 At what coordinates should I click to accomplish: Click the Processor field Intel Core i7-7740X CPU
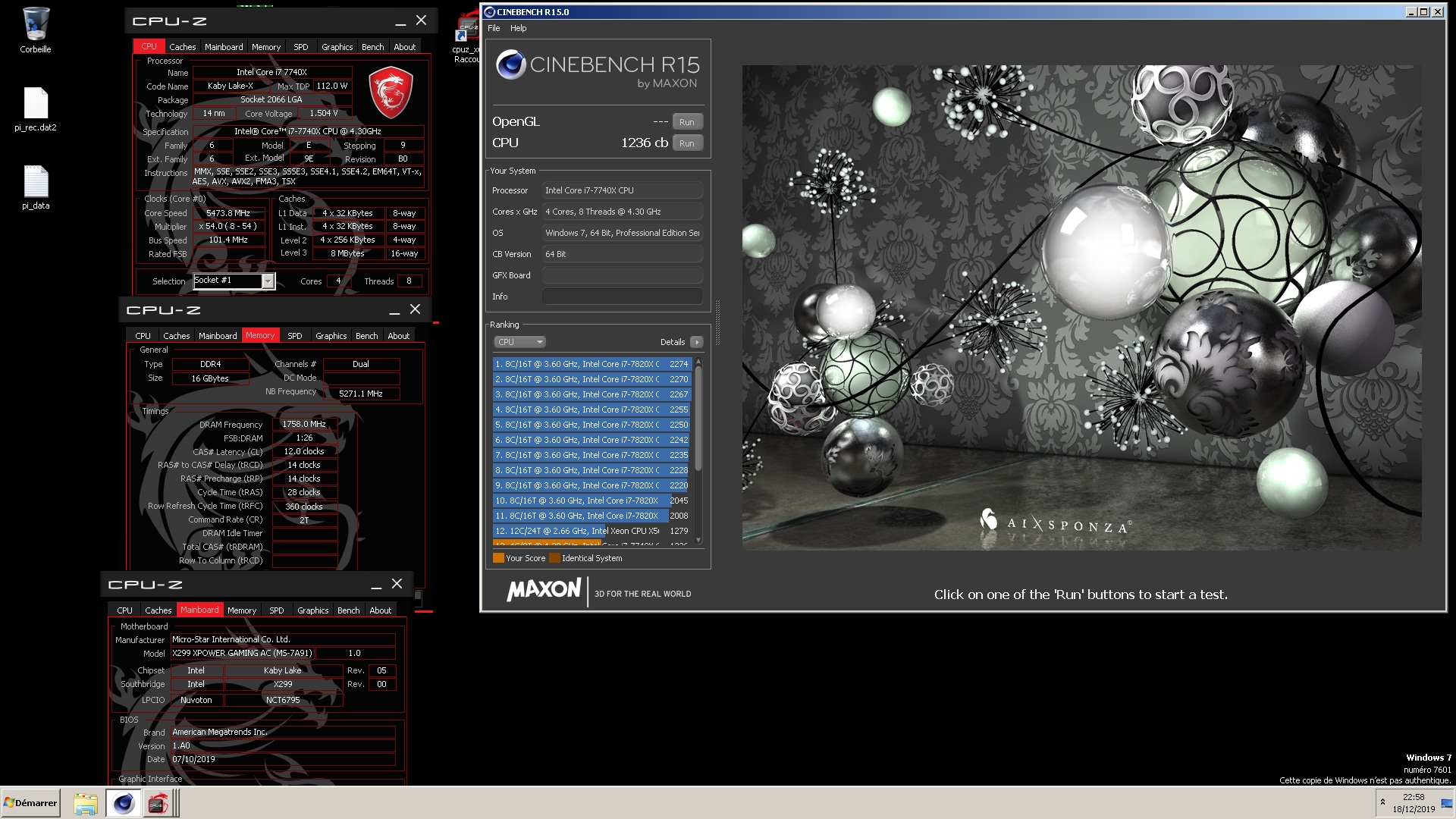click(x=622, y=190)
